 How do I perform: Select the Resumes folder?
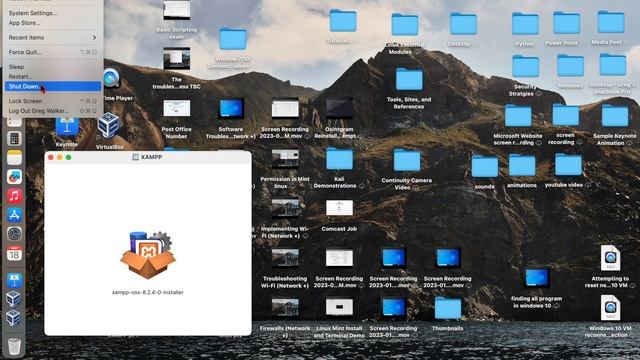[570, 65]
